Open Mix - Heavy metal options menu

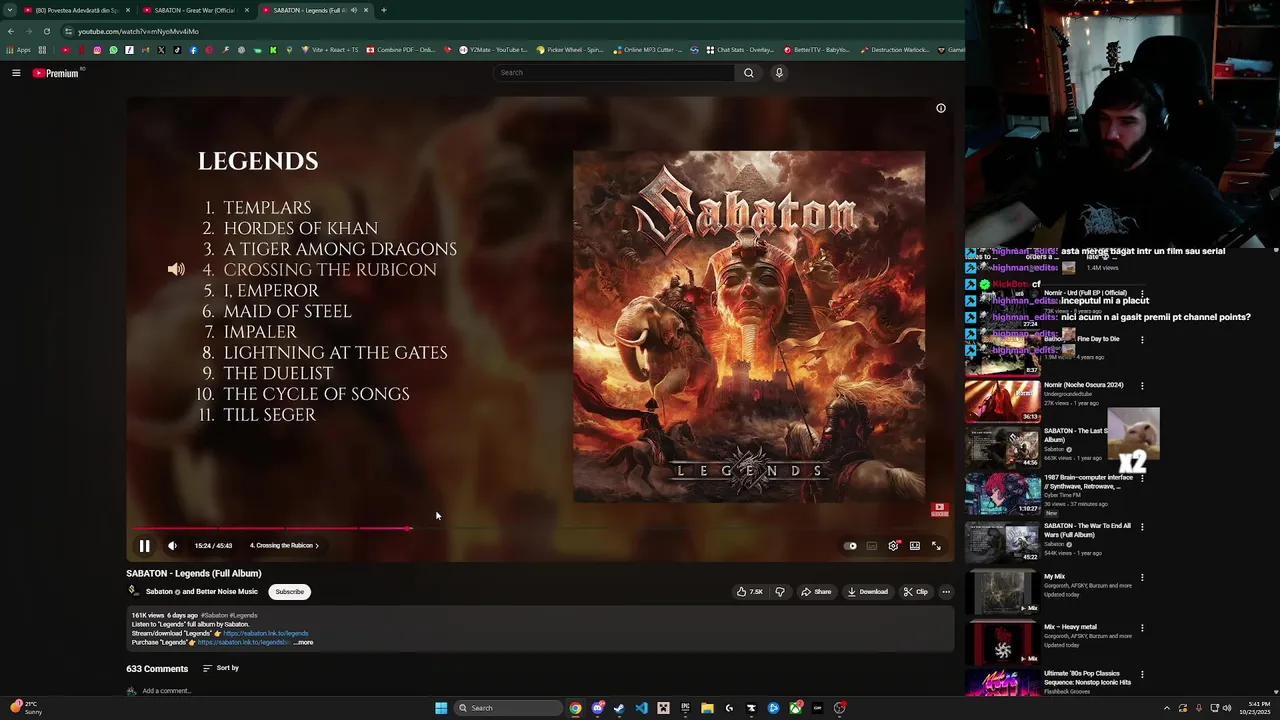[1142, 628]
